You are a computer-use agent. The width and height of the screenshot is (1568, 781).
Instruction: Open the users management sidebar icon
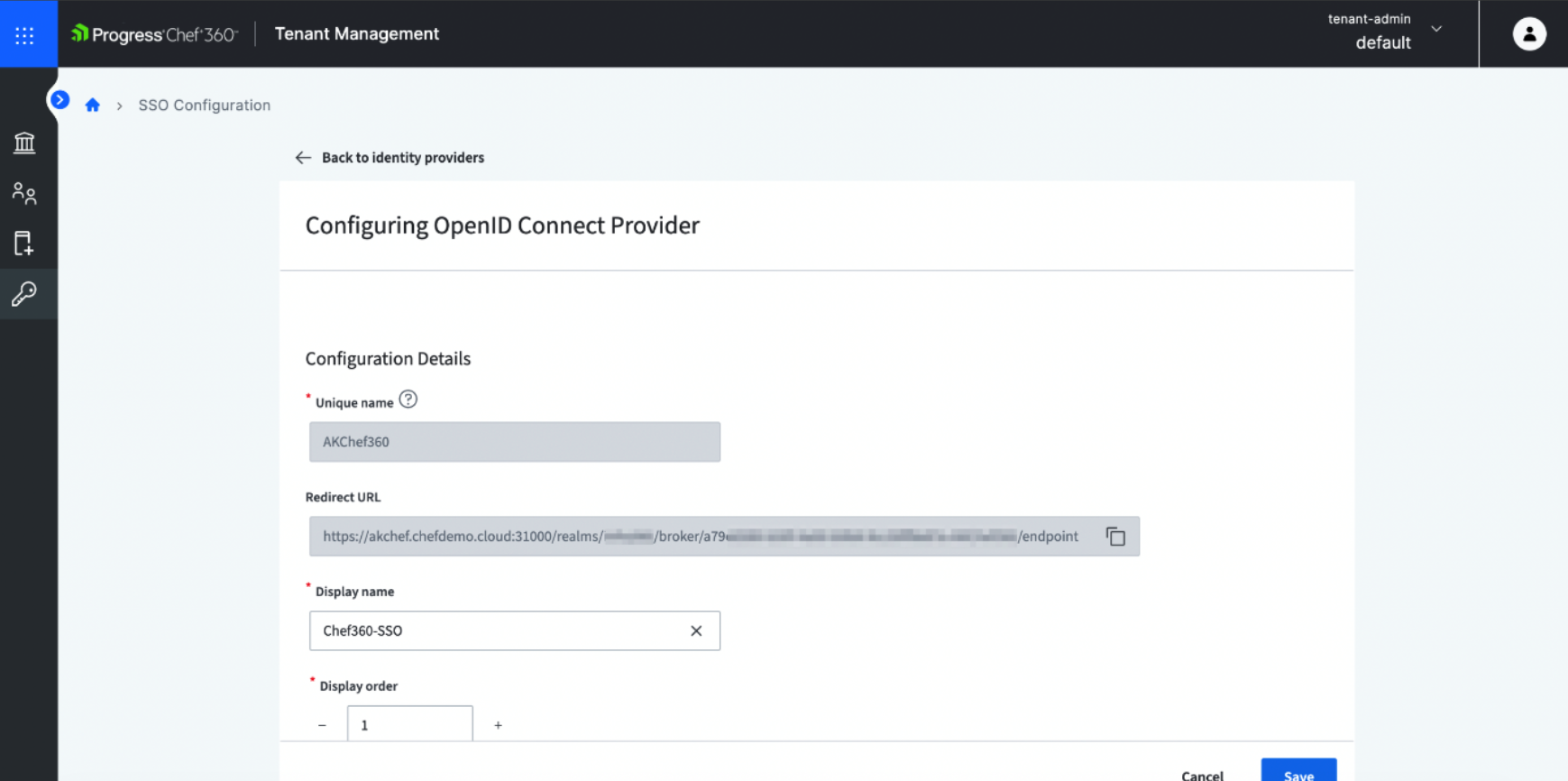click(x=24, y=193)
